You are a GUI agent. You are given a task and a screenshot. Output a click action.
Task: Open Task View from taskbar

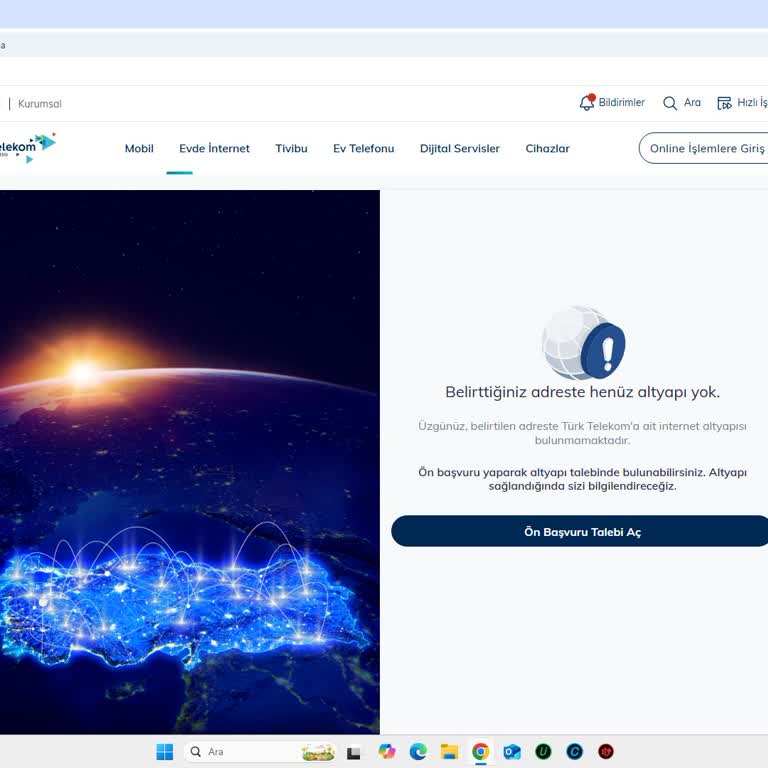point(354,752)
